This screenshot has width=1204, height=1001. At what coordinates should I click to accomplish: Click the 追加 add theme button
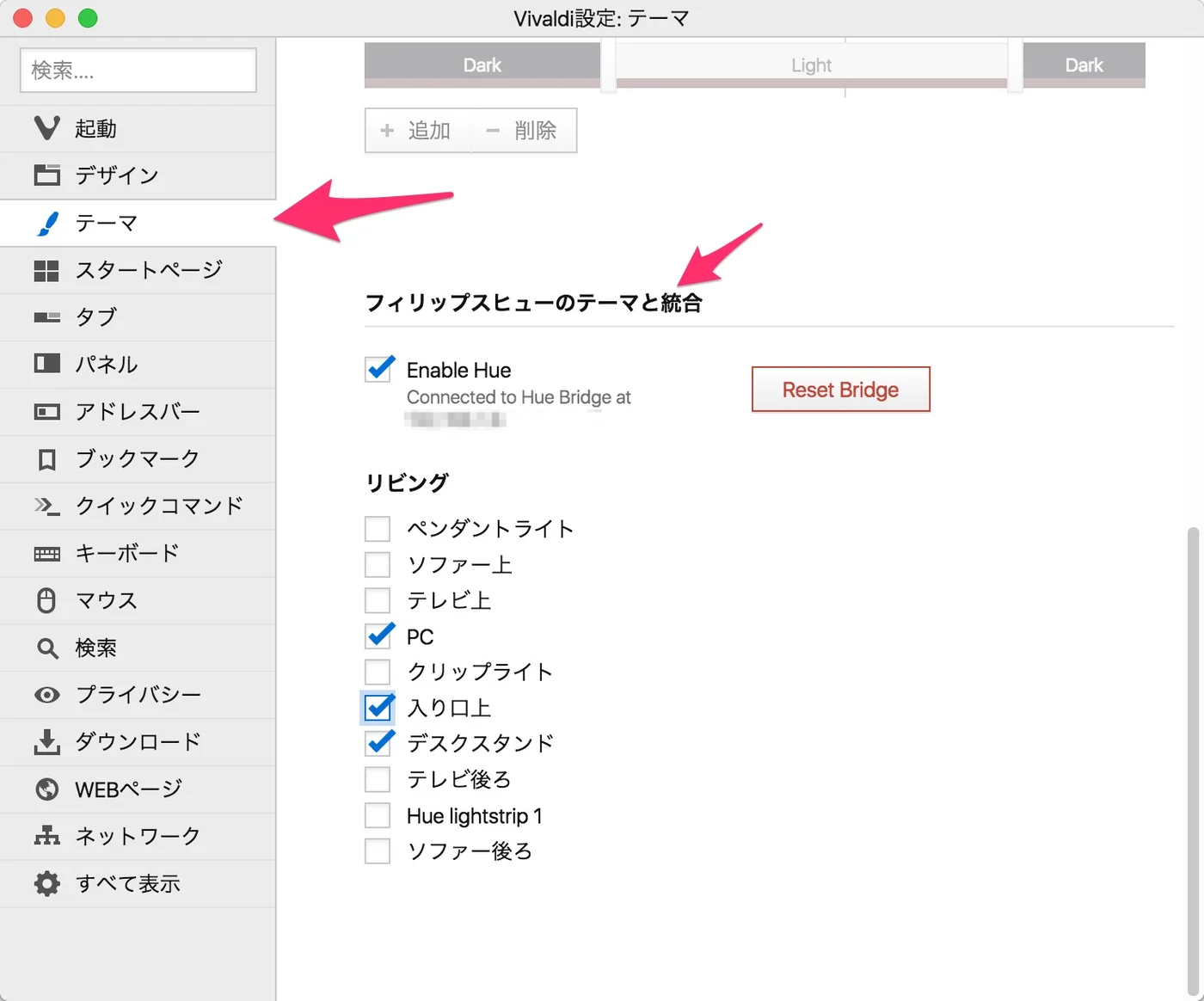click(x=417, y=131)
